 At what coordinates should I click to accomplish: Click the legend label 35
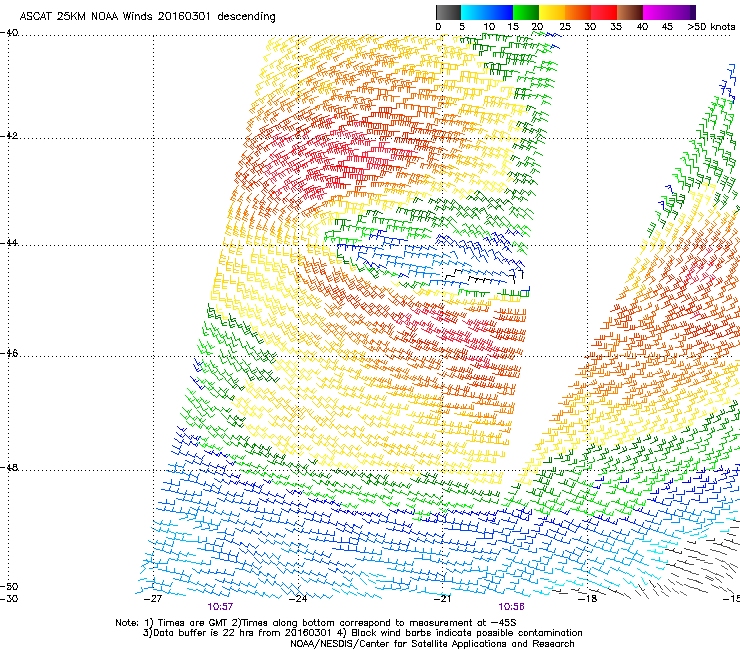tap(616, 27)
